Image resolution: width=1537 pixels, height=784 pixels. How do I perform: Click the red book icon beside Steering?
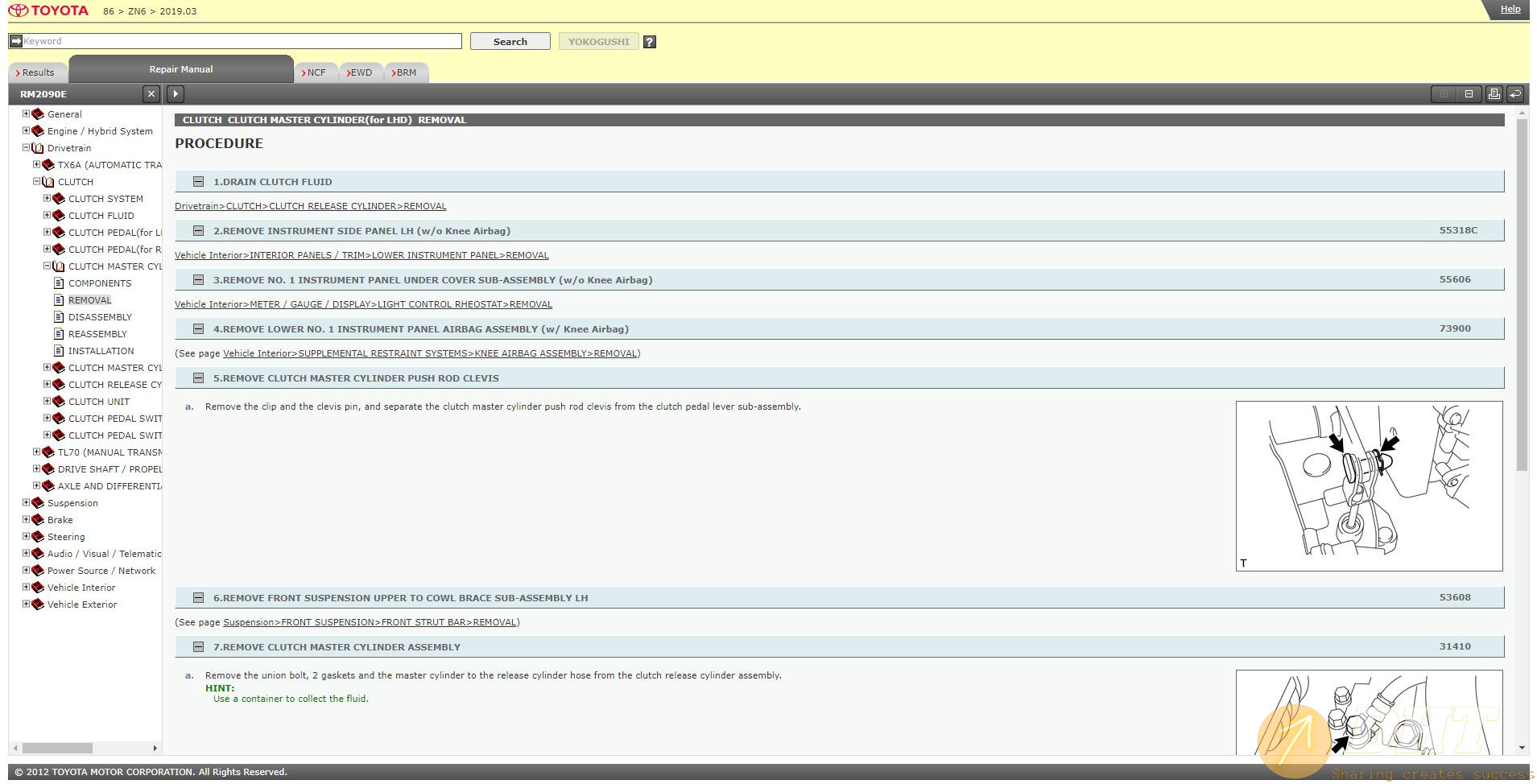point(37,537)
